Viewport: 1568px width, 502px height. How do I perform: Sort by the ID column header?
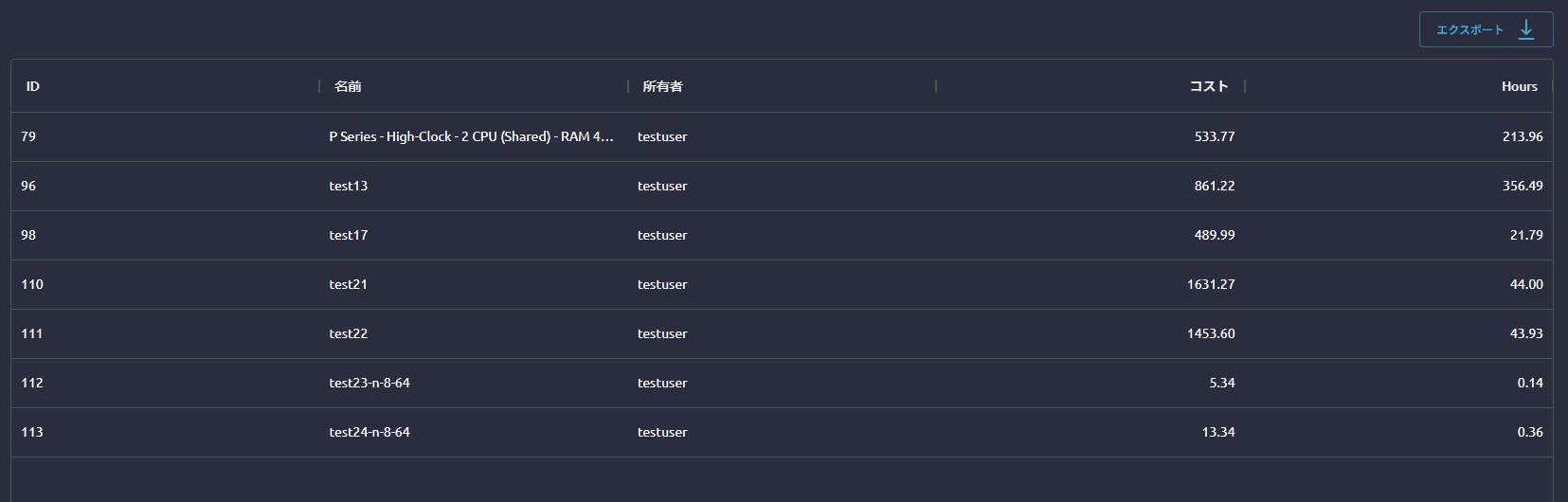(x=33, y=86)
